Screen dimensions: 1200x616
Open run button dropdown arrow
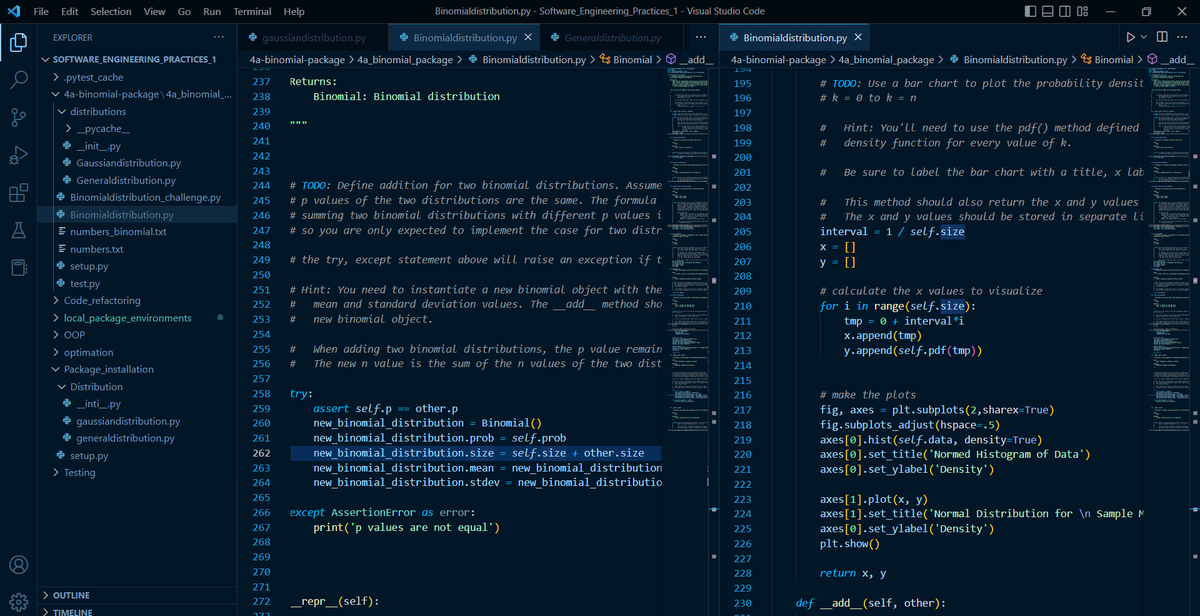[1144, 38]
